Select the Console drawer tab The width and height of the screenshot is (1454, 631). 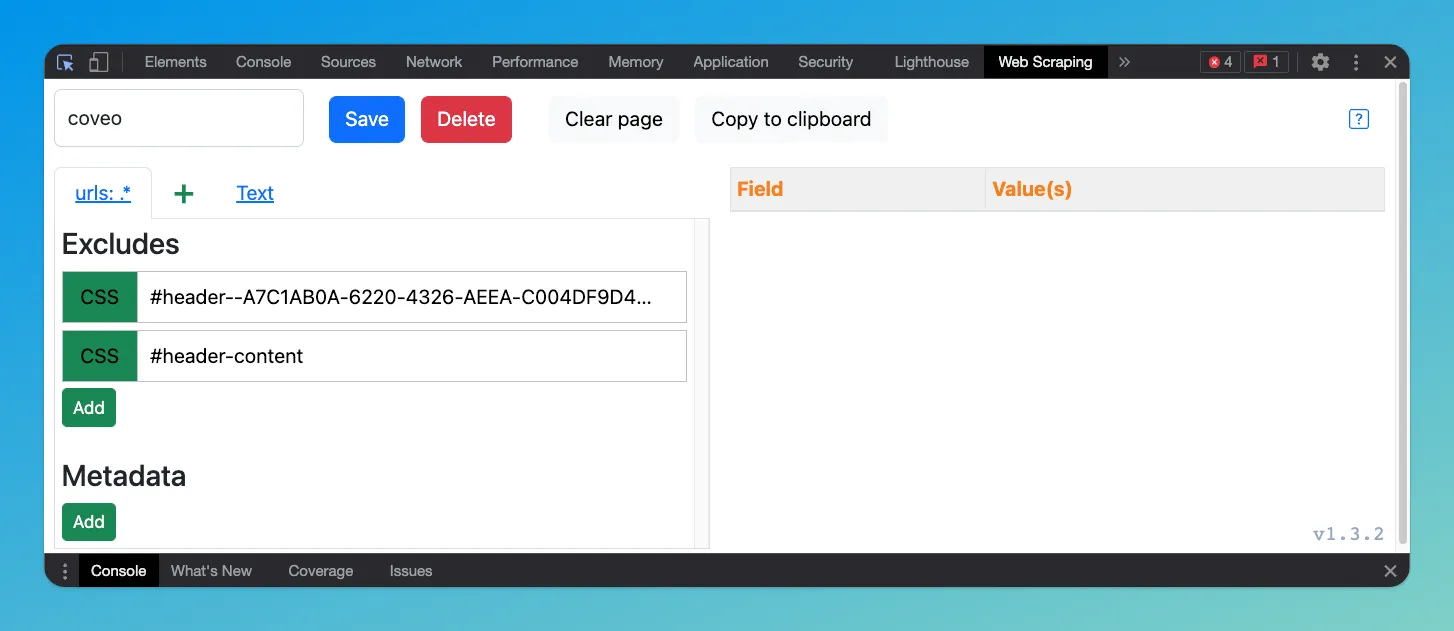point(119,571)
